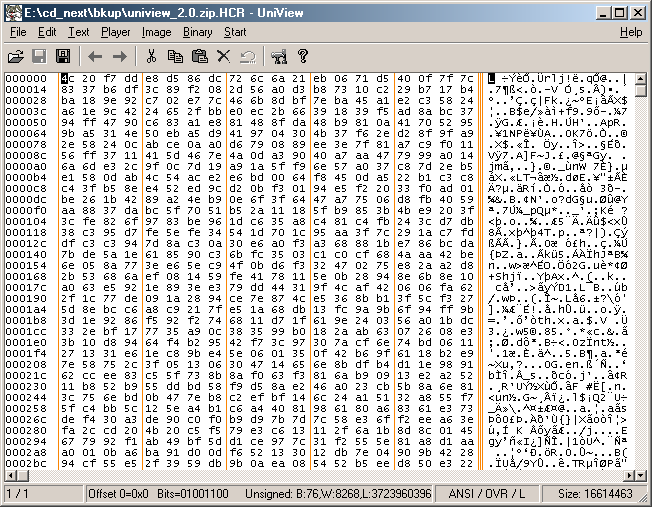Copy selection with the Copy icon

(x=175, y=56)
